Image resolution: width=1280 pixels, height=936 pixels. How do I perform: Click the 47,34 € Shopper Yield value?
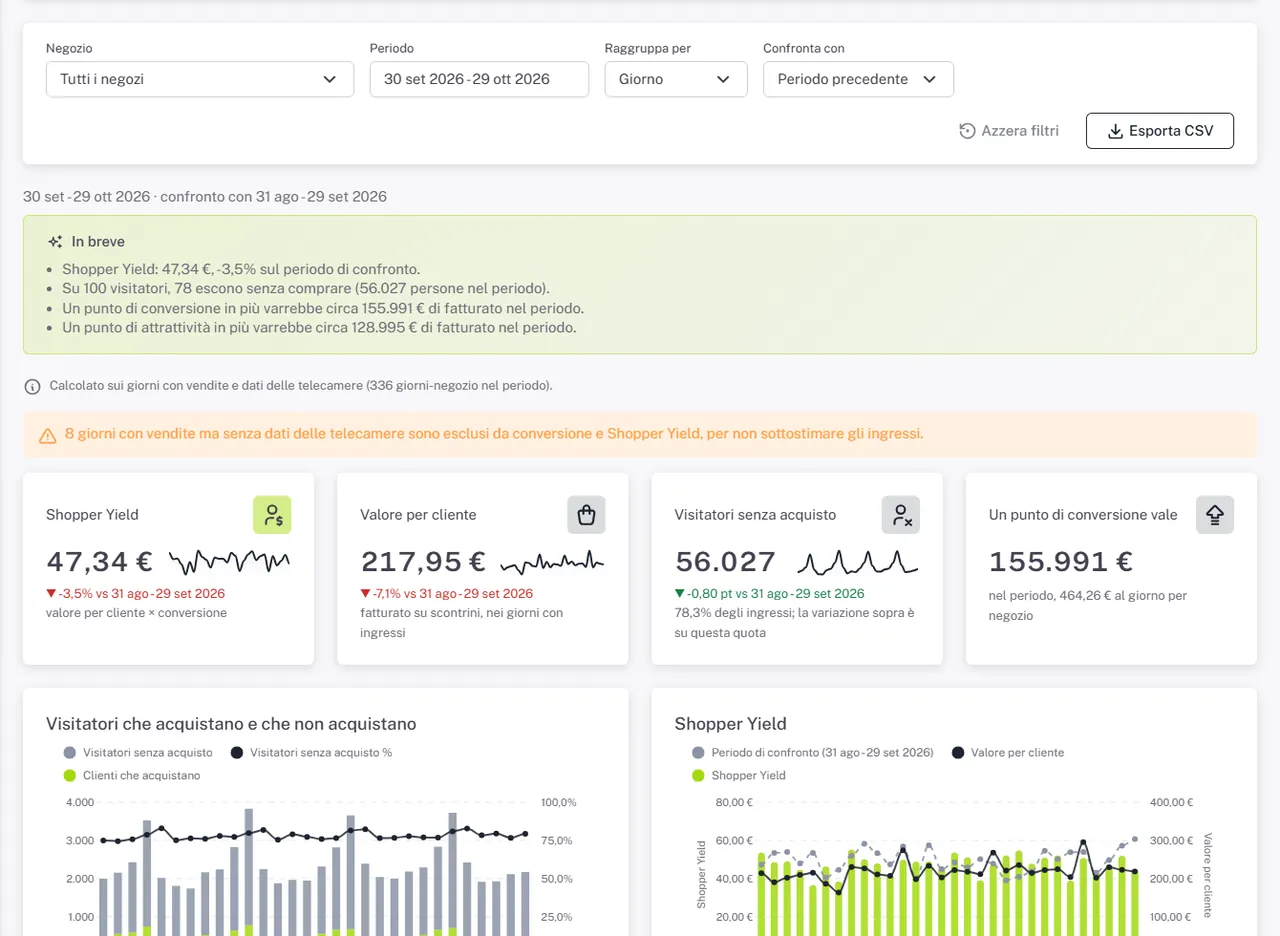click(99, 561)
